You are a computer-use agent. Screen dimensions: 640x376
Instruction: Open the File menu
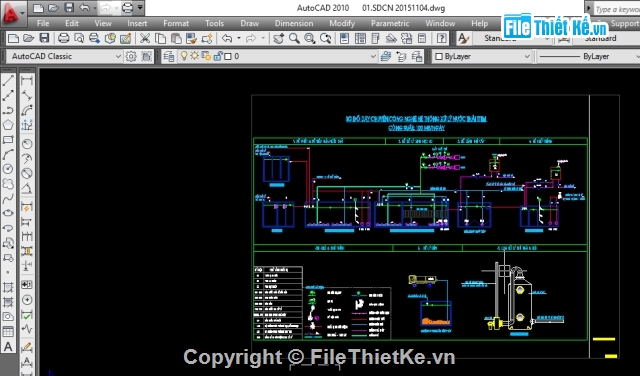tap(43, 23)
